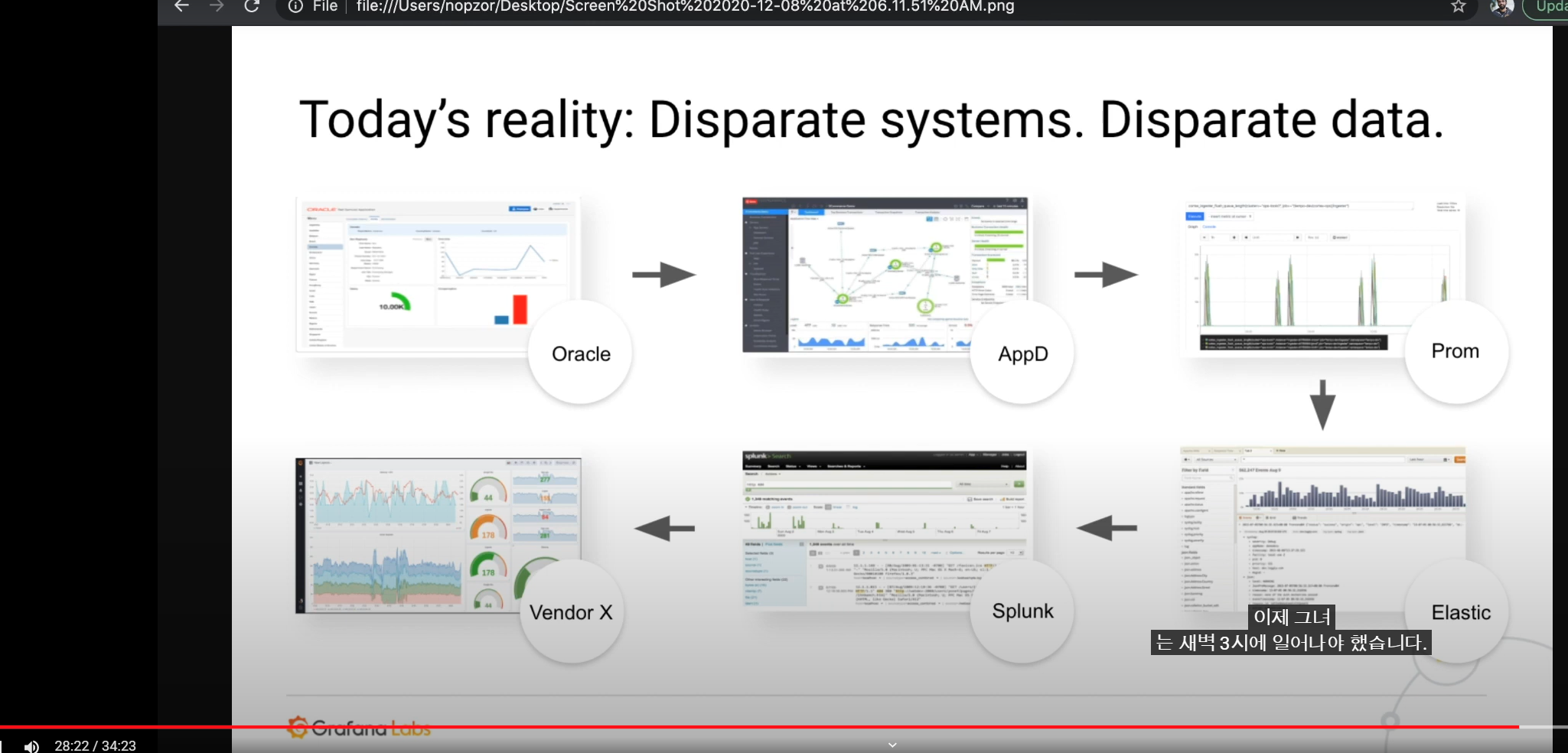Click the down chevron below the video
The image size is (1568, 753).
pos(892,745)
